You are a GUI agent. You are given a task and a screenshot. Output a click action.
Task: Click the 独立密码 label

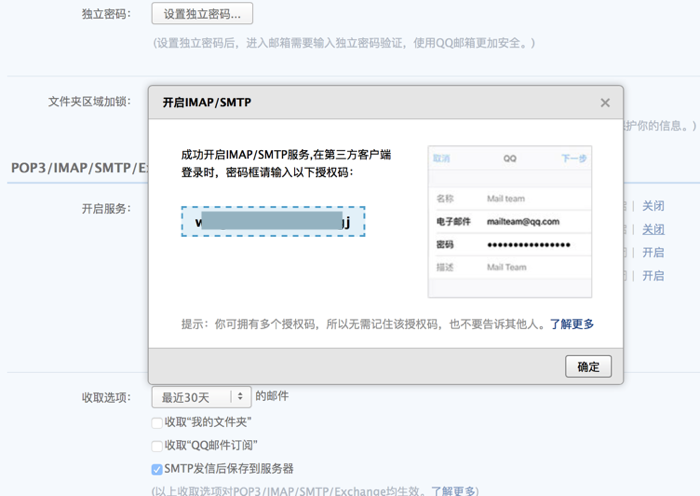pyautogui.click(x=106, y=14)
